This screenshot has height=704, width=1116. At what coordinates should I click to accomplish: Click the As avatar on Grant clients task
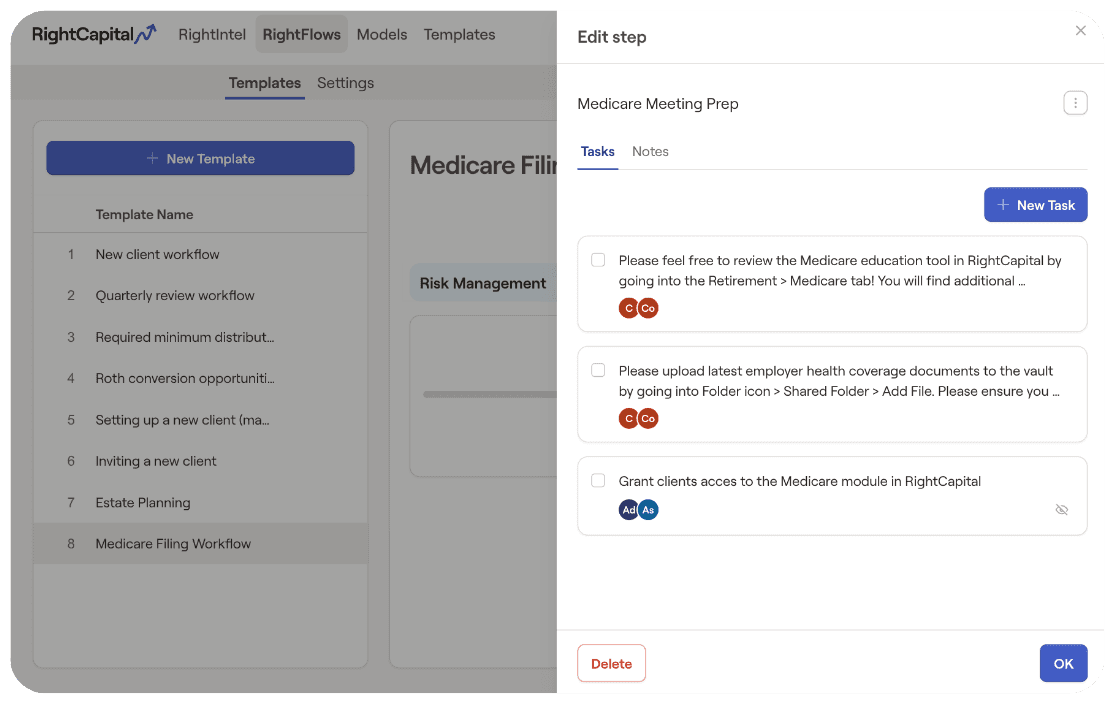click(648, 510)
